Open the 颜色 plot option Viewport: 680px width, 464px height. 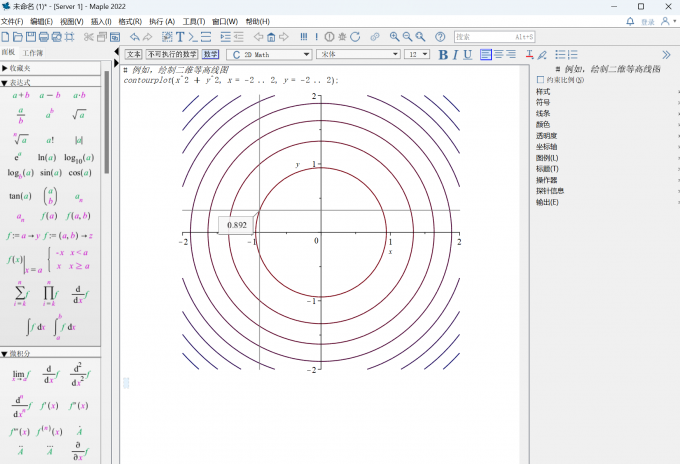(543, 124)
